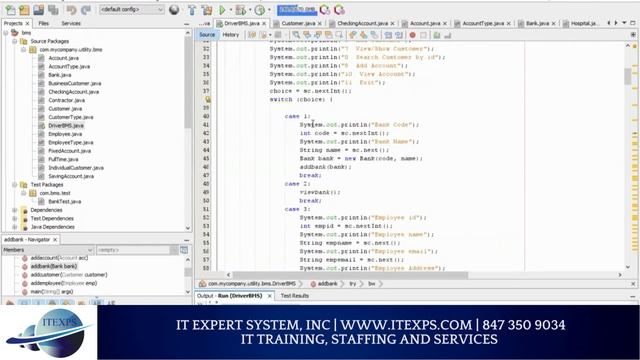Screen dimensions: 640x360
Task: Switch to the Test Results tab
Action: (x=295, y=296)
